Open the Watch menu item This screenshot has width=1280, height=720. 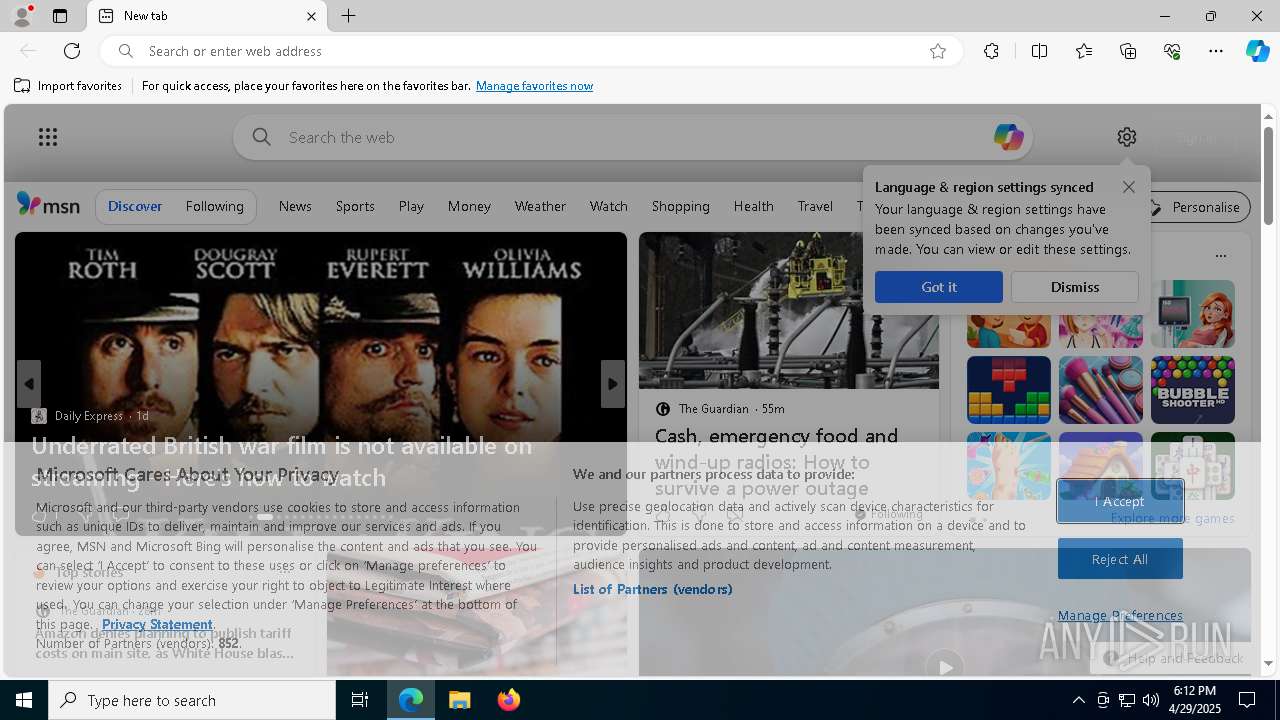click(609, 206)
